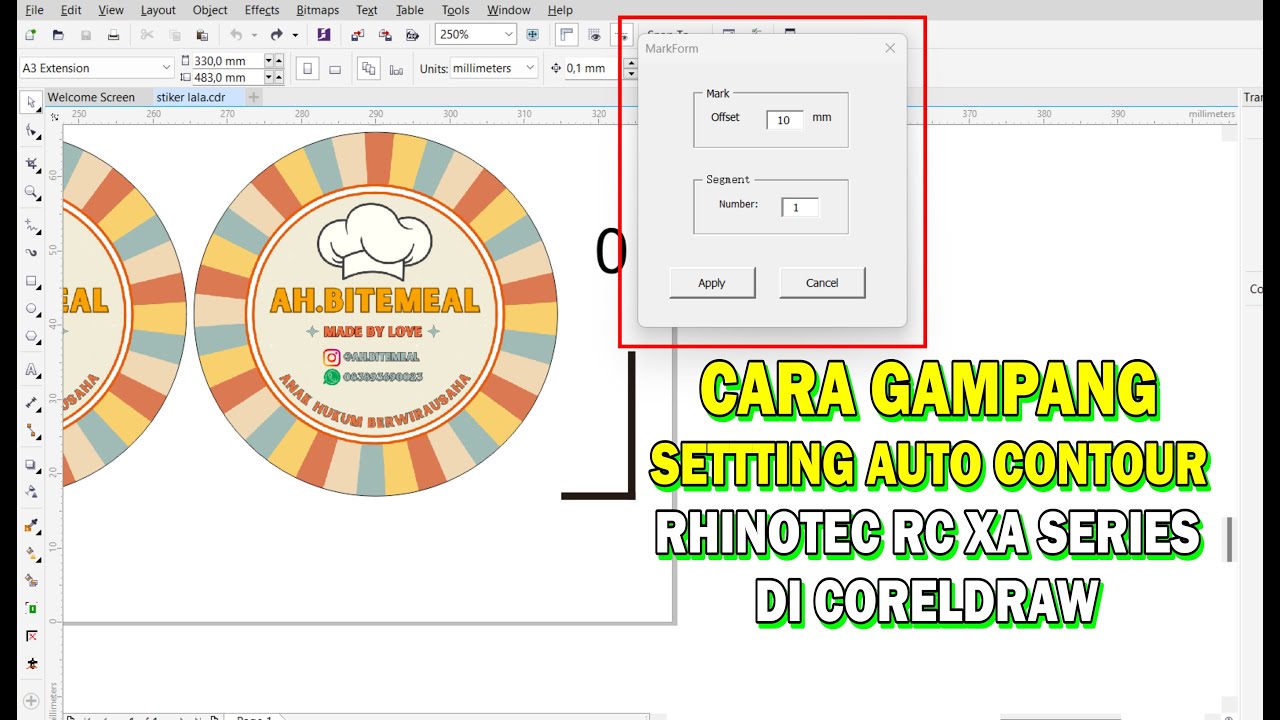Open the purple search content icon

(323, 35)
